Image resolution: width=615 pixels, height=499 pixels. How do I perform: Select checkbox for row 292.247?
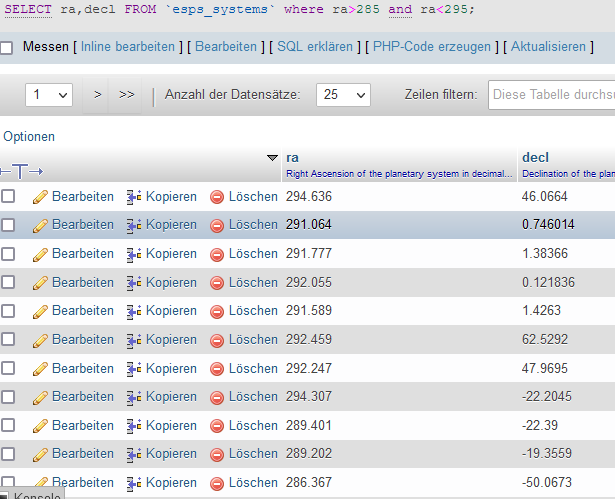tap(7, 368)
